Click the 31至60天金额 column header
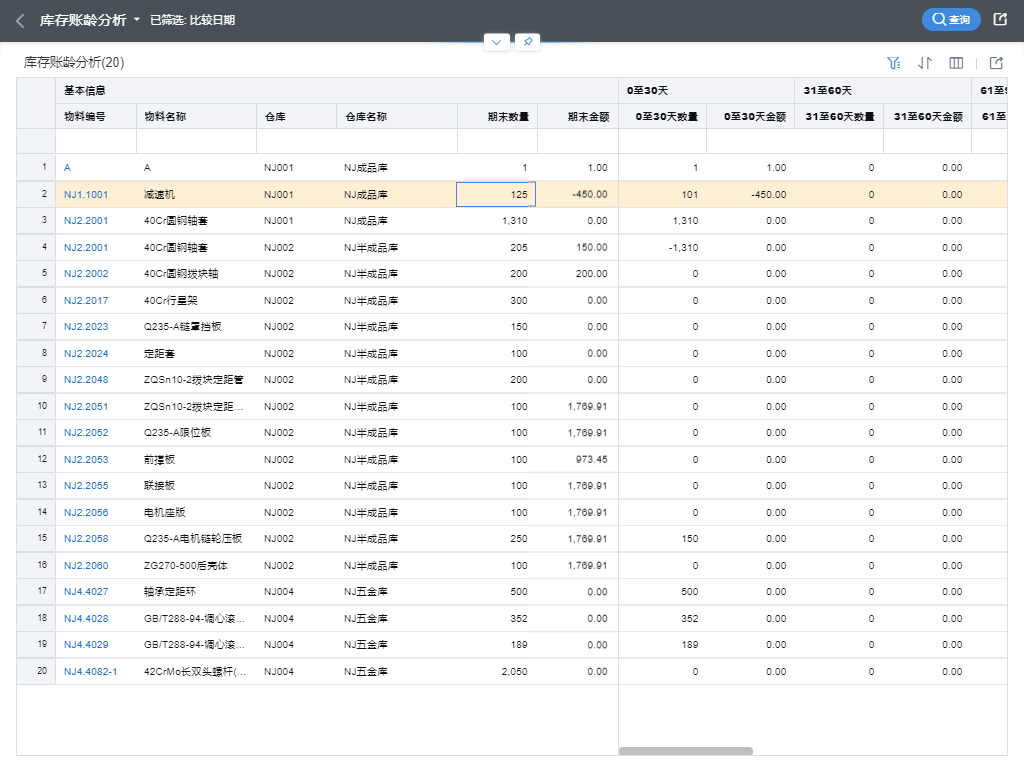The height and width of the screenshot is (768, 1024). pos(927,116)
